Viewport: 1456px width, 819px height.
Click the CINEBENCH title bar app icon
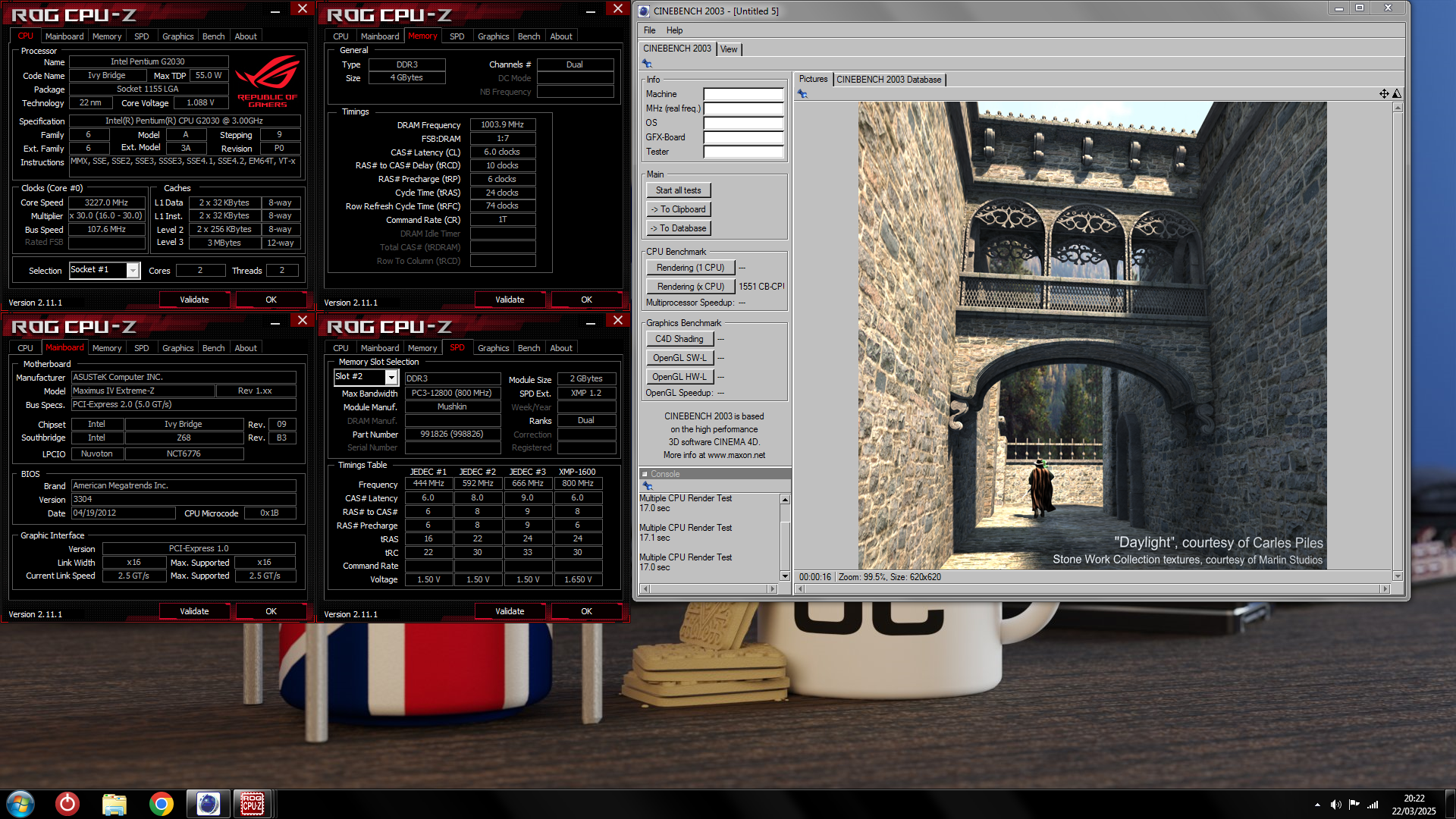click(644, 11)
